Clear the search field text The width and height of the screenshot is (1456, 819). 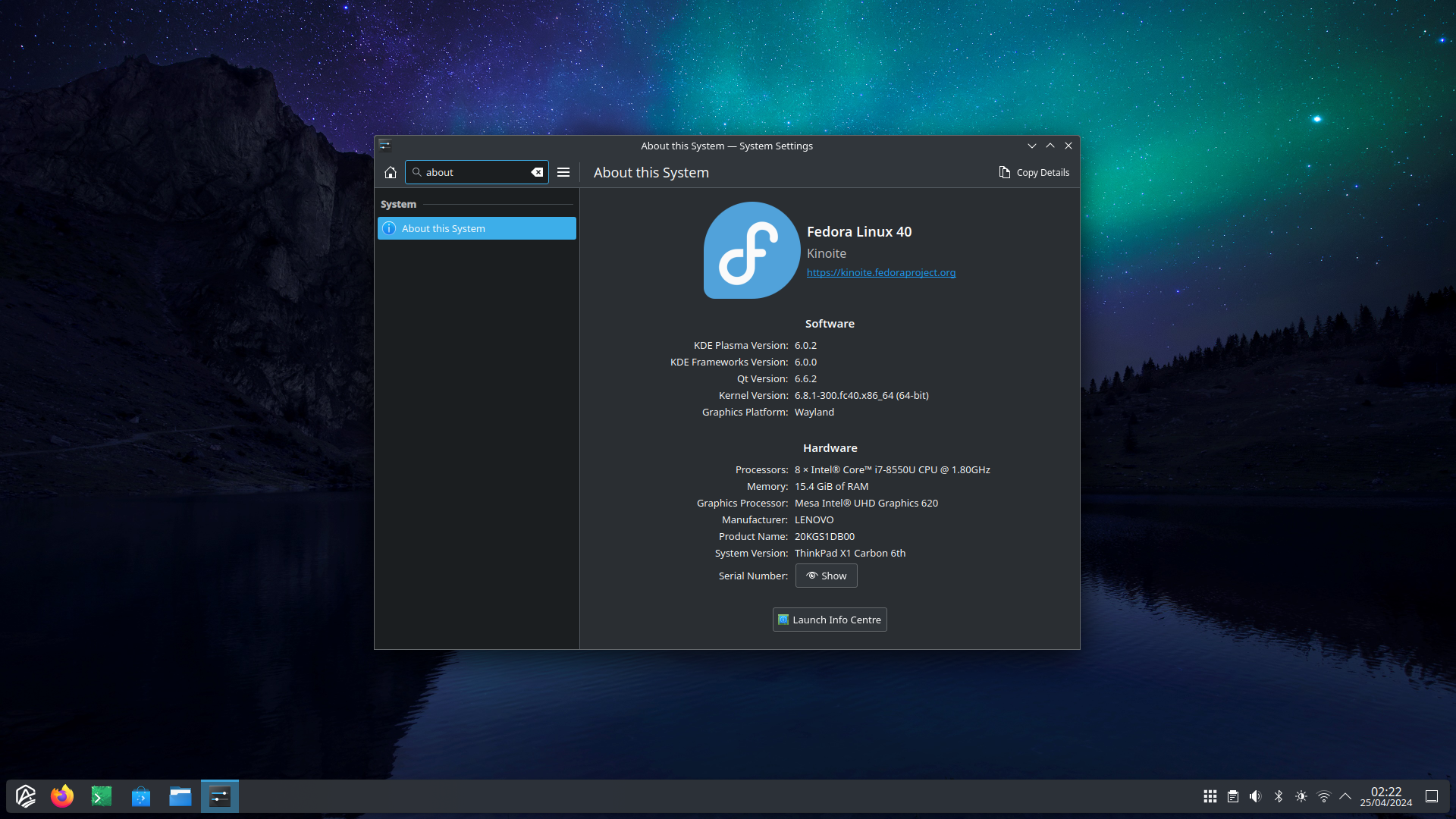pyautogui.click(x=537, y=173)
